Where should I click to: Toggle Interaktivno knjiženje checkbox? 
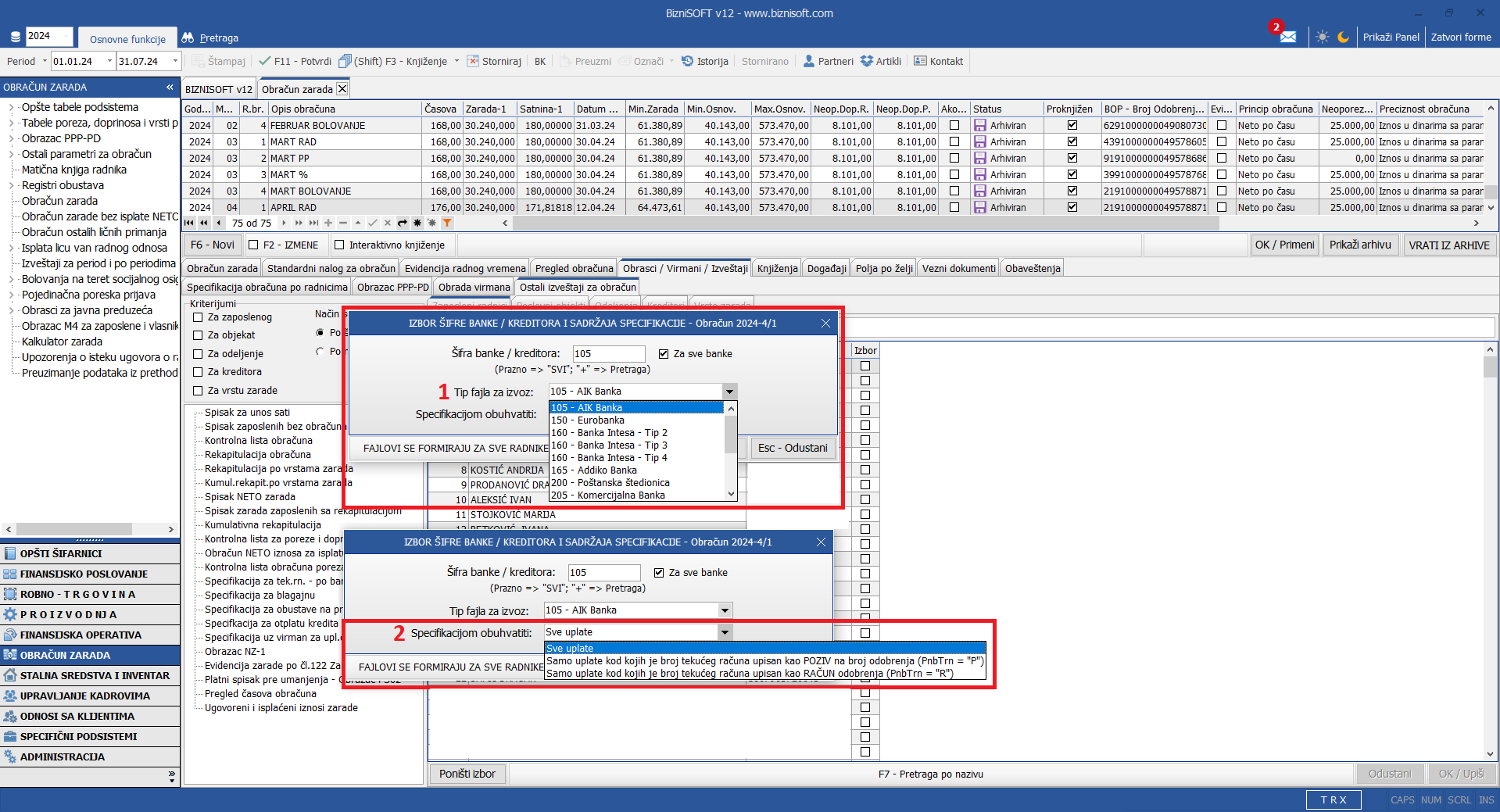coord(339,245)
